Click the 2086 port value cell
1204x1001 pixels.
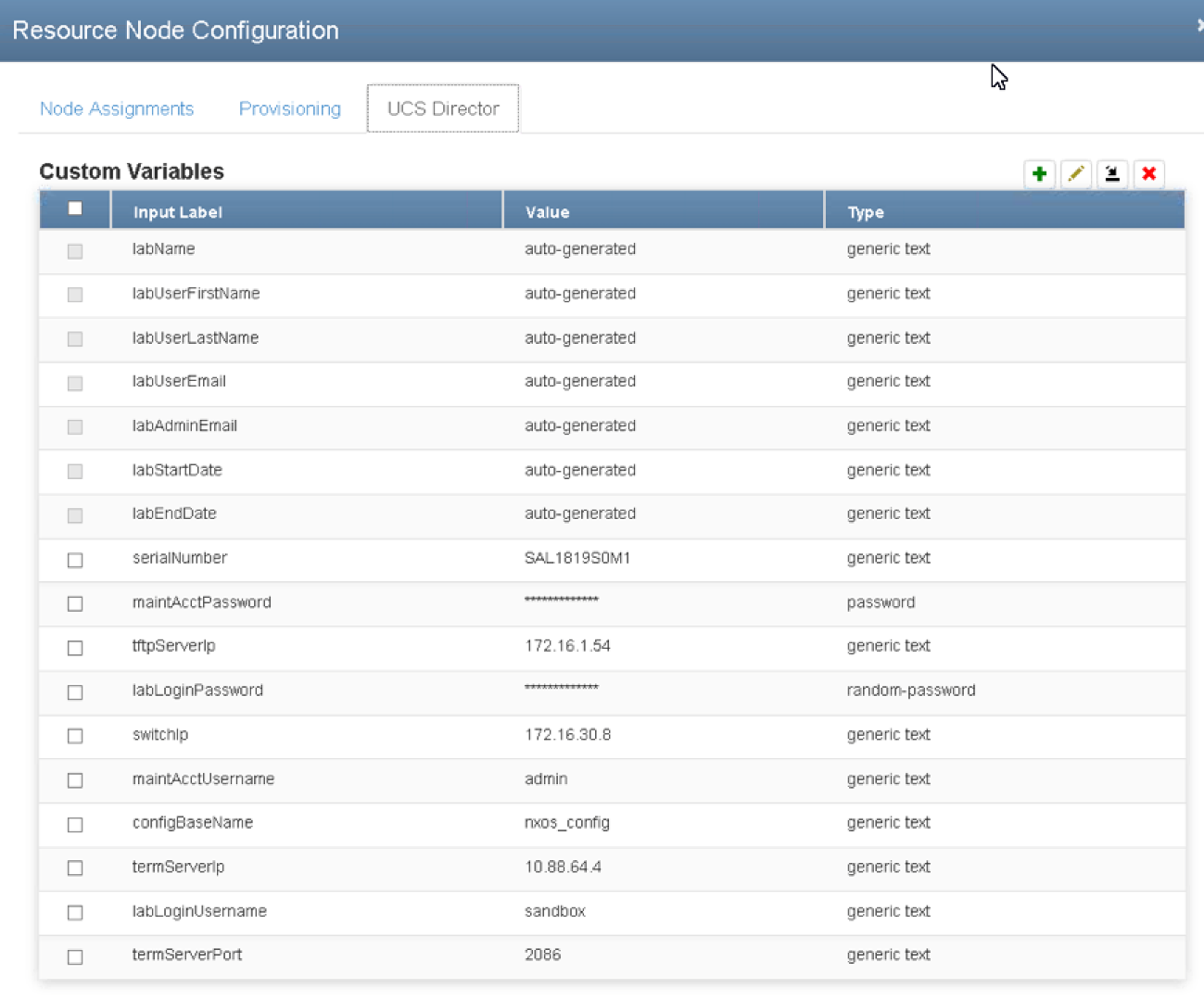tap(542, 955)
